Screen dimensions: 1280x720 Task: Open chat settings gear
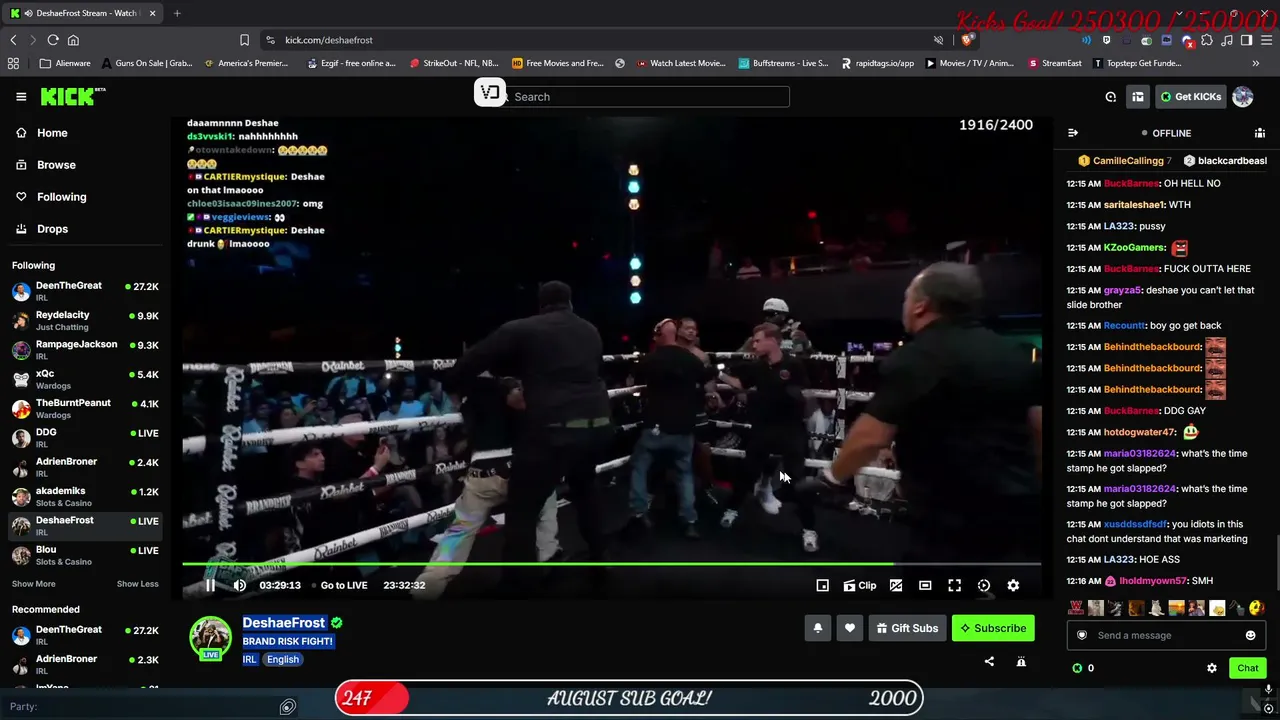pyautogui.click(x=1212, y=668)
